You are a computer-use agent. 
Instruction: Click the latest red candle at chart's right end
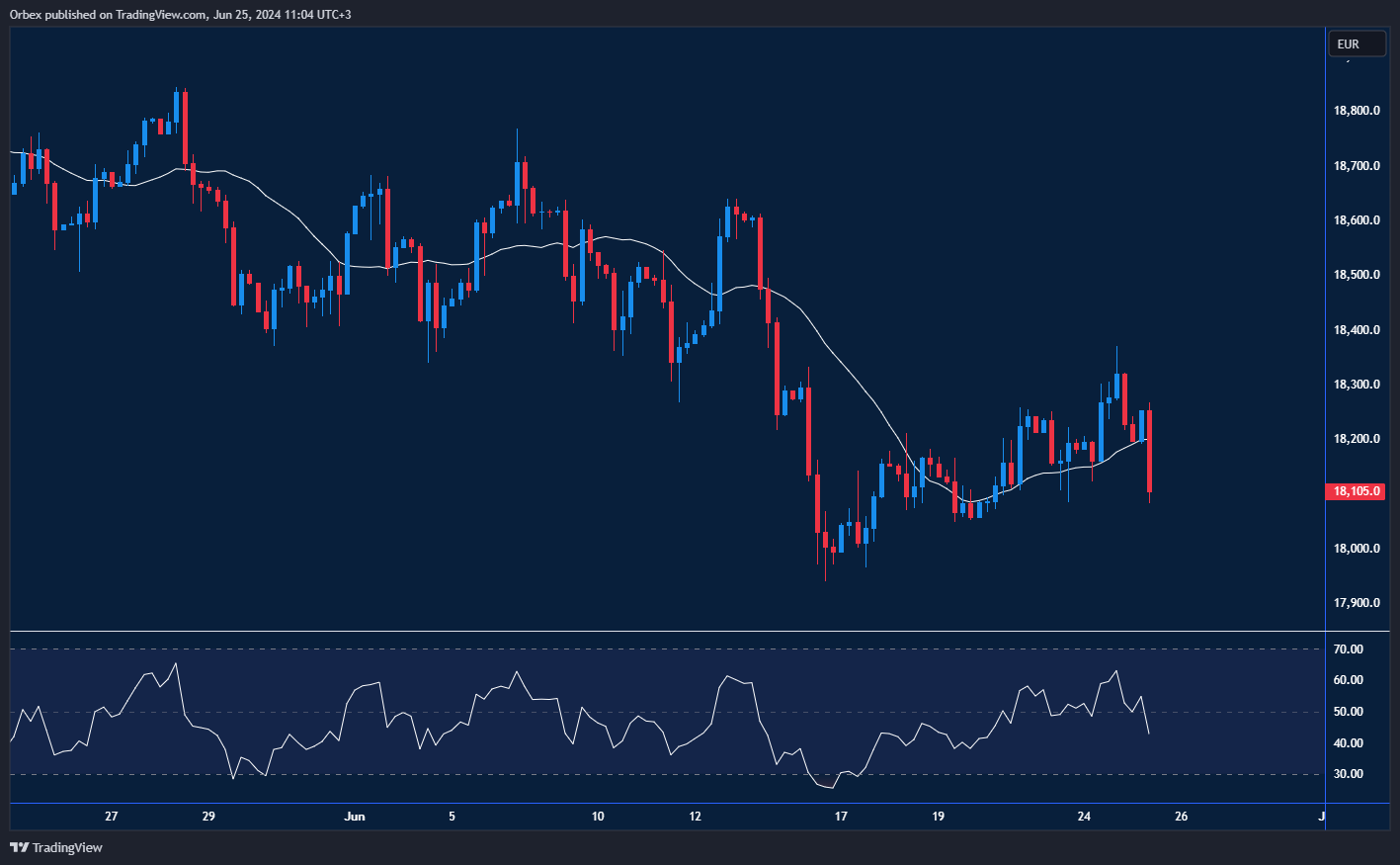[x=1149, y=451]
